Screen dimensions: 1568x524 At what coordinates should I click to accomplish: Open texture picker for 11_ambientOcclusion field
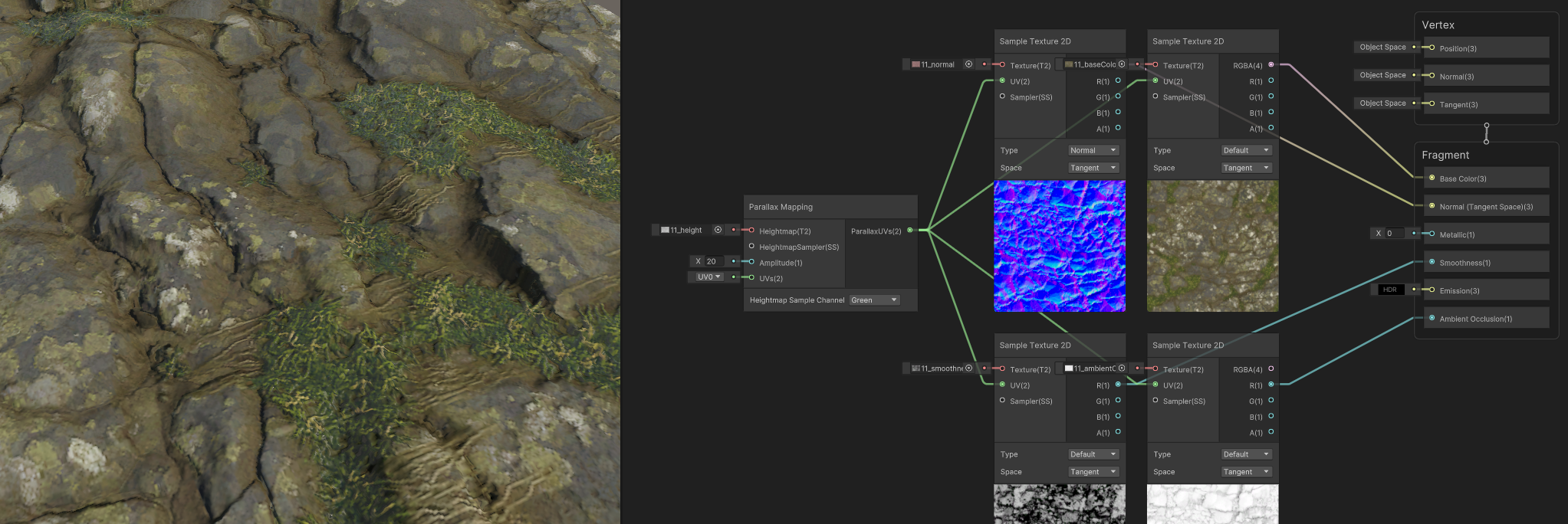(x=1122, y=368)
